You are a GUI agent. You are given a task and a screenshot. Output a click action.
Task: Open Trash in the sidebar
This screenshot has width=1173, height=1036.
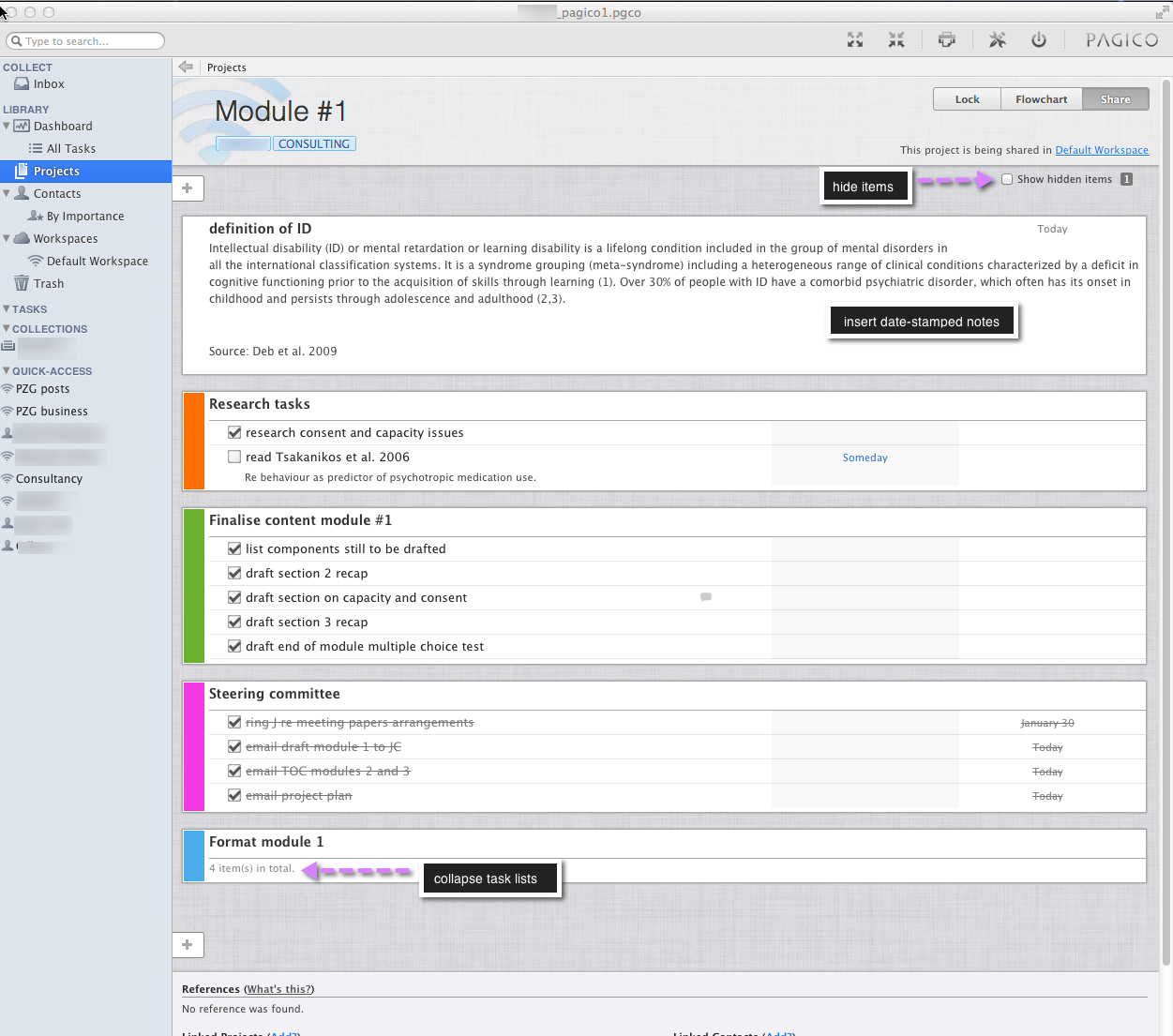(49, 284)
